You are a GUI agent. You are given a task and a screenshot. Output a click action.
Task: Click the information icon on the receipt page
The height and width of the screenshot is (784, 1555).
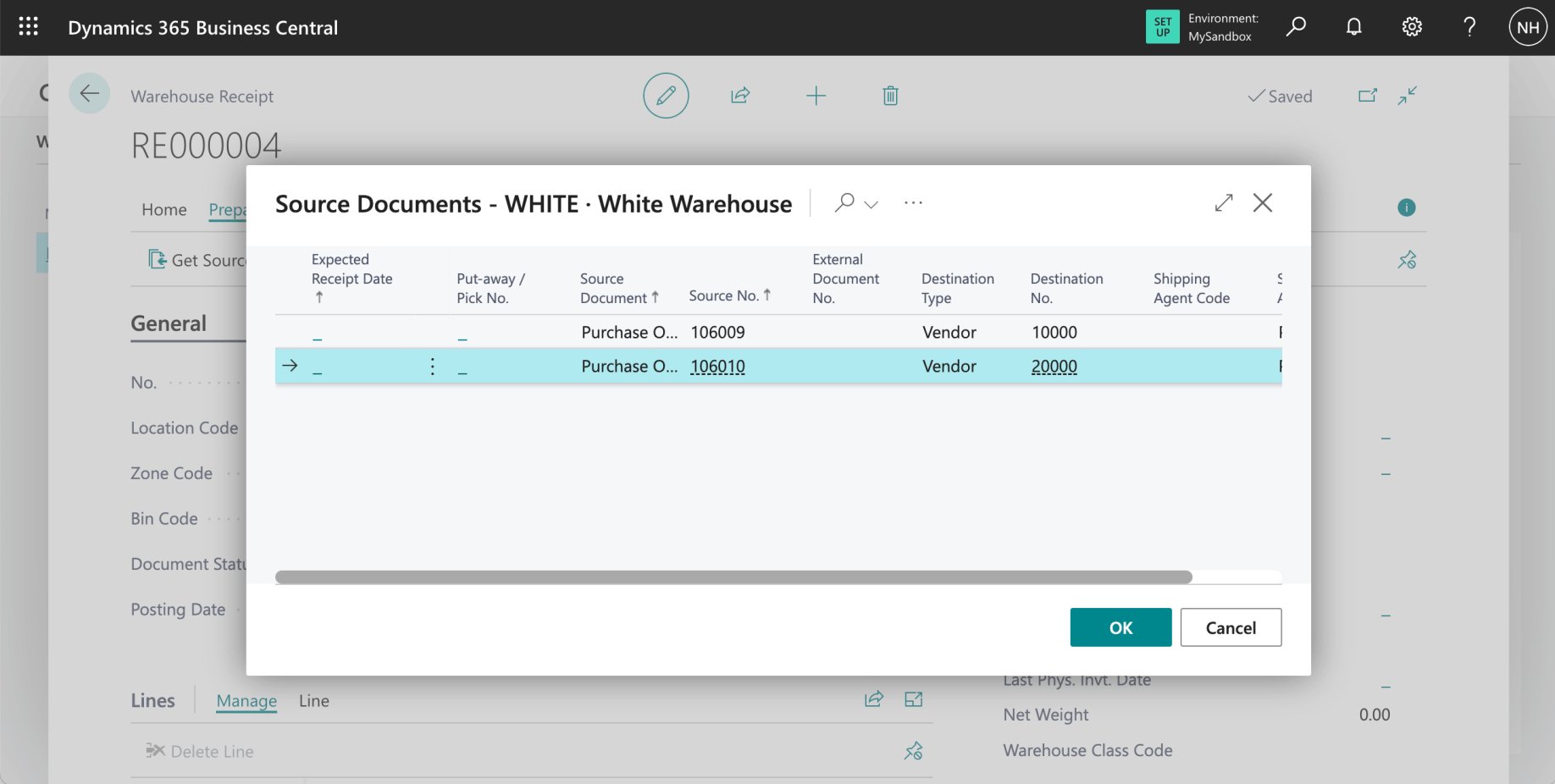(x=1406, y=207)
